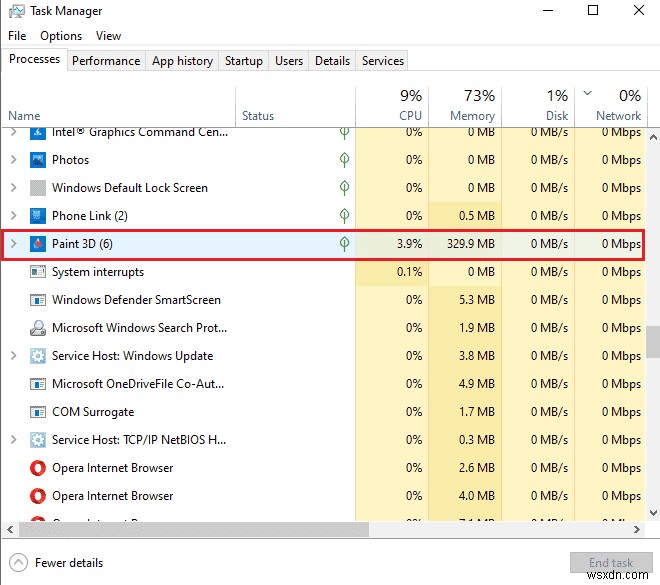Click the End task button
Viewport: 660px width, 585px height.
click(611, 563)
